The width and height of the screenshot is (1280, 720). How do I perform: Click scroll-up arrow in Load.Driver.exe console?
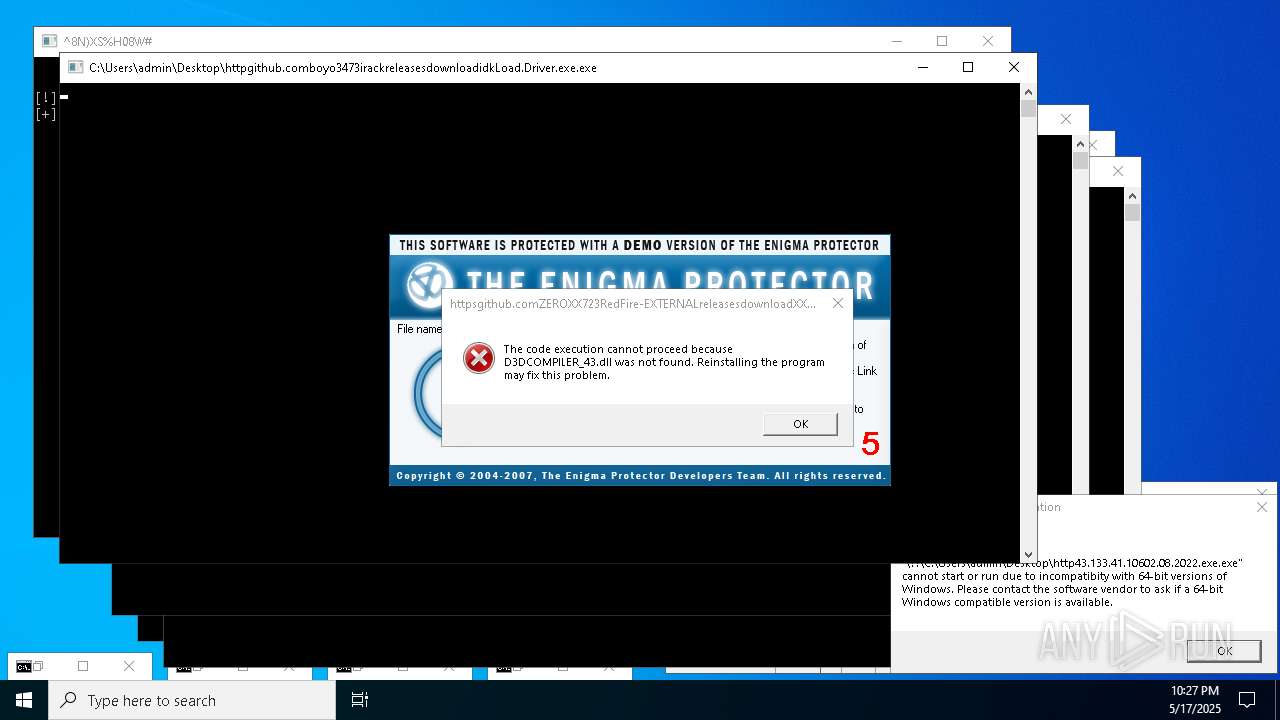tap(1028, 92)
